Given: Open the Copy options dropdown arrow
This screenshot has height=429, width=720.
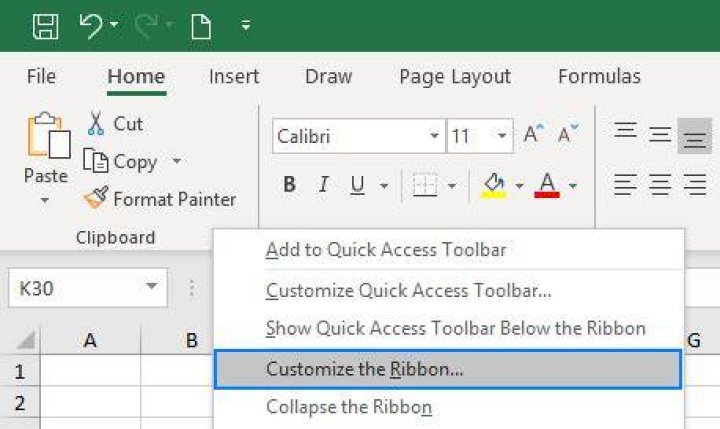Looking at the screenshot, I should coord(177,161).
